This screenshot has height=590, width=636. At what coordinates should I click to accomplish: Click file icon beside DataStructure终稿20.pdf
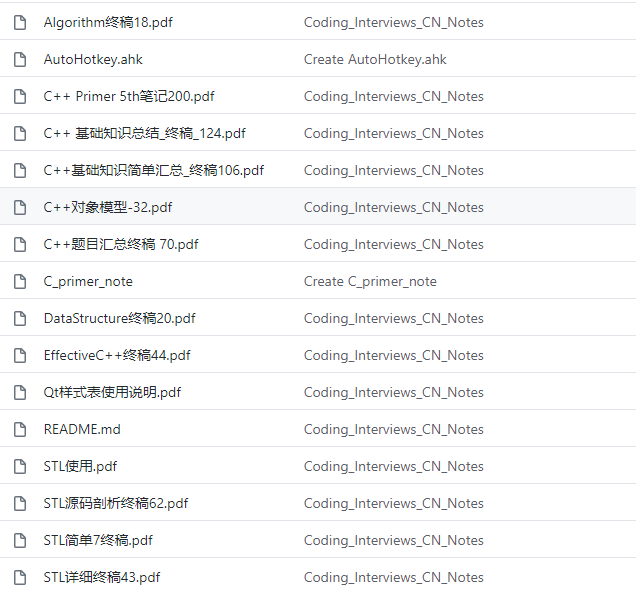(x=20, y=318)
